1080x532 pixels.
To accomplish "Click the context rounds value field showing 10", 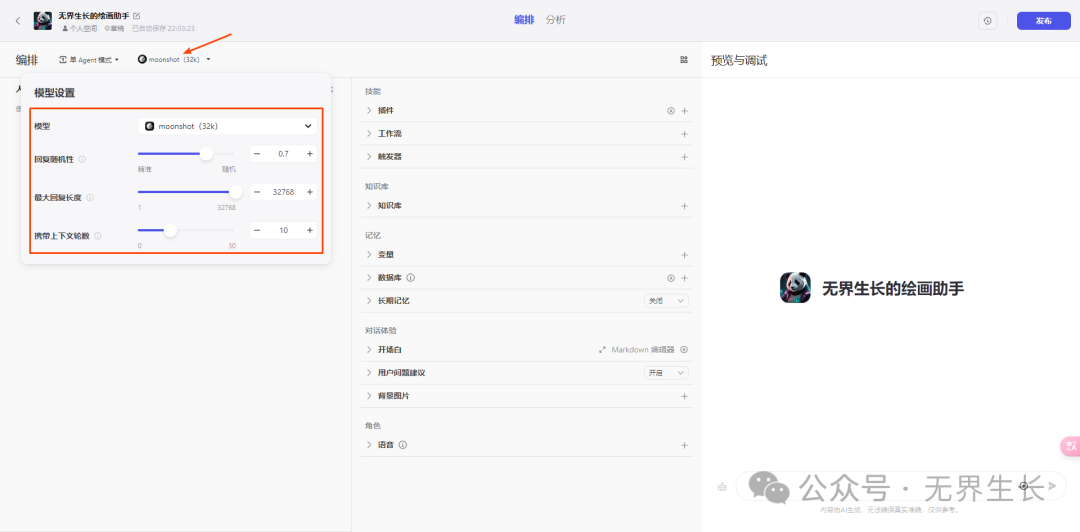I will (283, 230).
